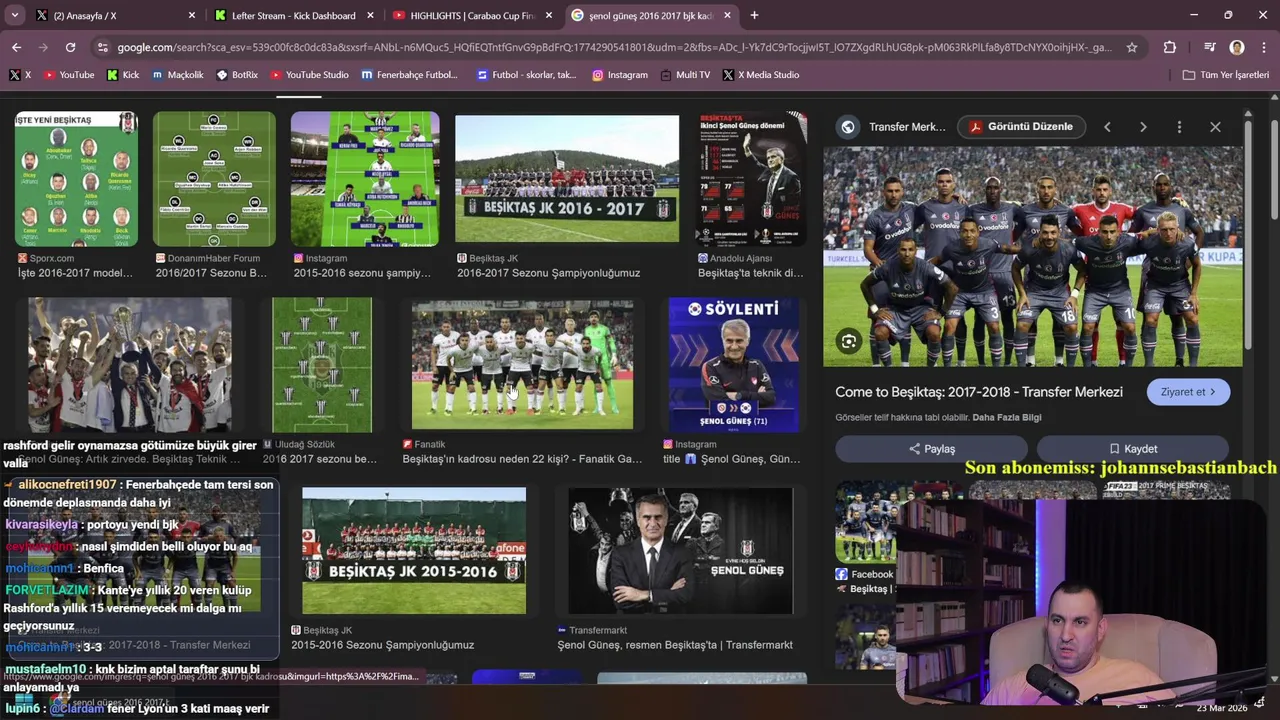Click the Ziyaret et button
This screenshot has height=720, width=1280.
[x=1188, y=392]
